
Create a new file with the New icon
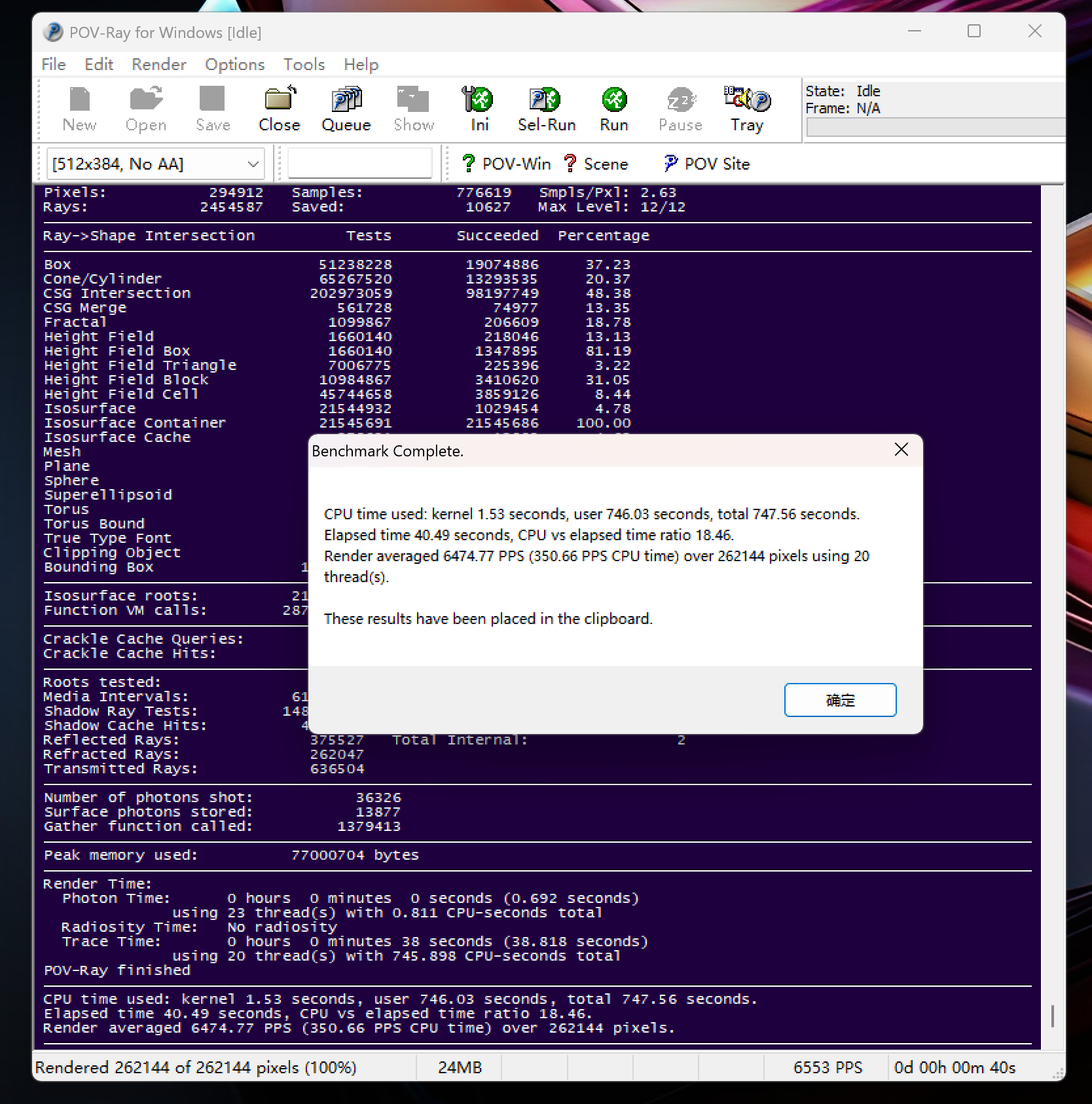(79, 108)
